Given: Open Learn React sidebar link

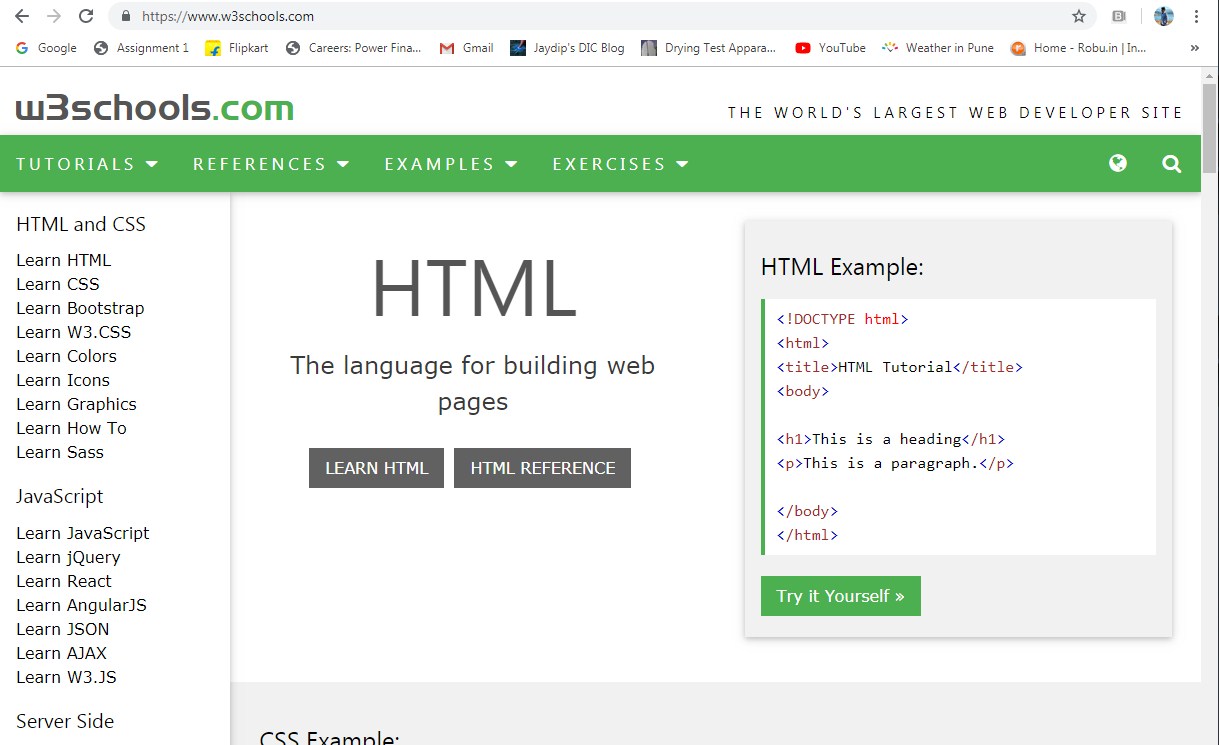Looking at the screenshot, I should [x=64, y=581].
